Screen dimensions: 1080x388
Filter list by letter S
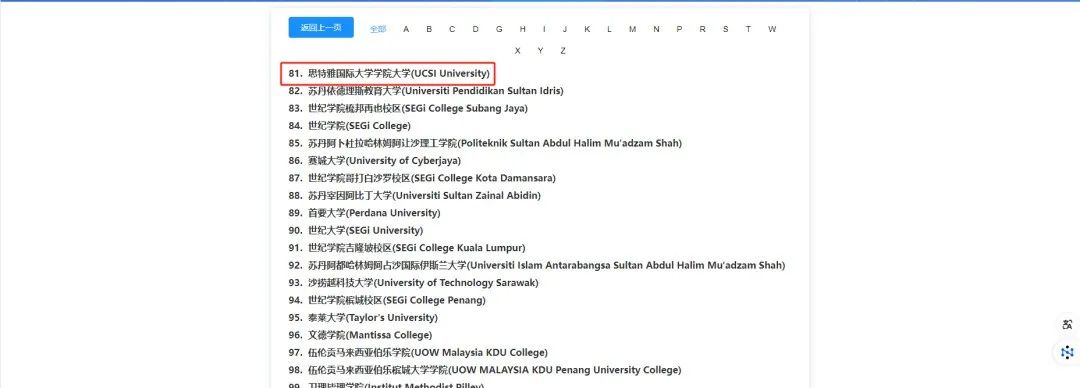[x=725, y=29]
